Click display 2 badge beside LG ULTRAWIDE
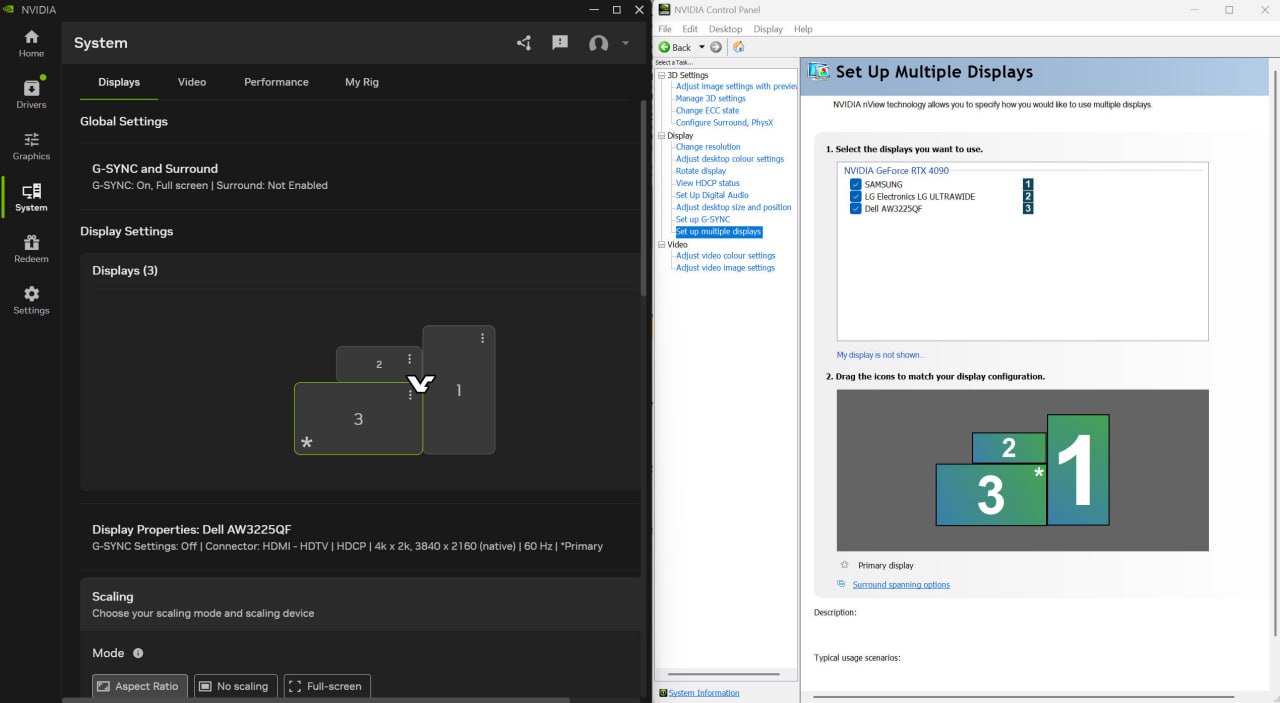Viewport: 1280px width, 703px height. (1028, 196)
